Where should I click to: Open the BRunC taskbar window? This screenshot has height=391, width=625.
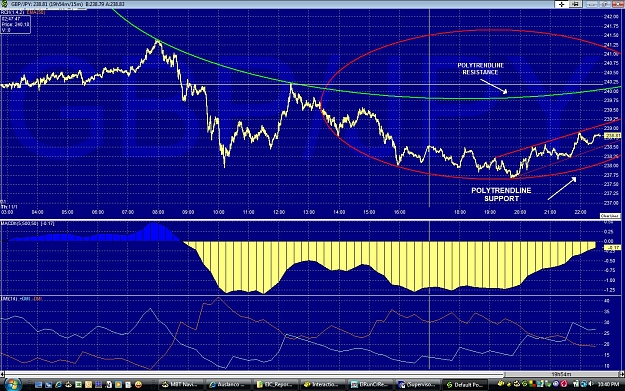(x=371, y=384)
